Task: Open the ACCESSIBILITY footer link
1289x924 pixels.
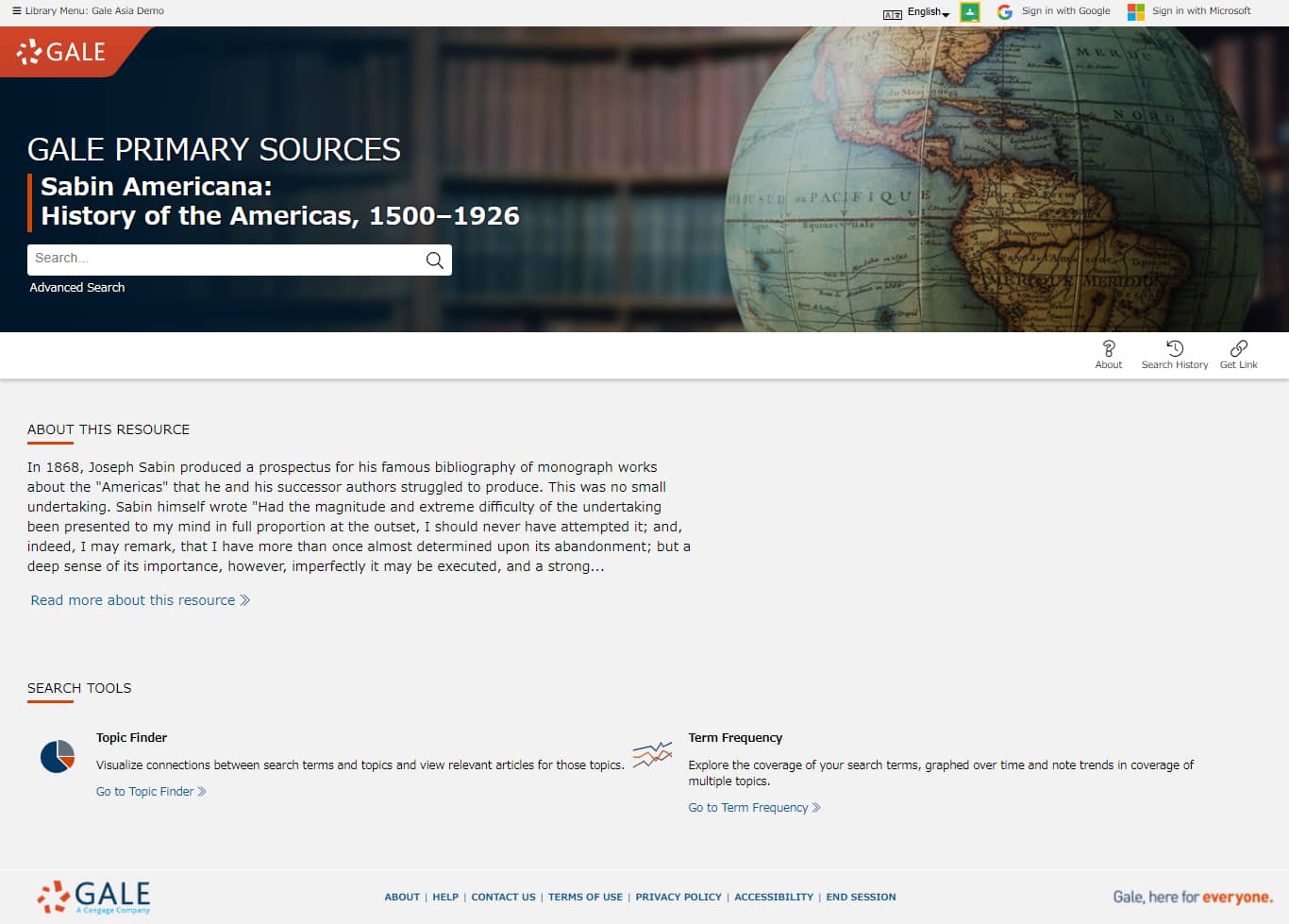Action: (x=774, y=897)
